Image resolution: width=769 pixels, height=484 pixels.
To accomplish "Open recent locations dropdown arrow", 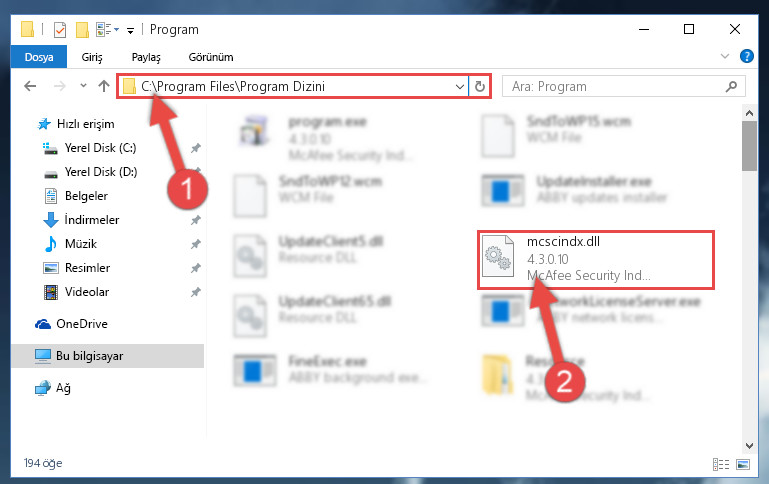I will pos(83,86).
